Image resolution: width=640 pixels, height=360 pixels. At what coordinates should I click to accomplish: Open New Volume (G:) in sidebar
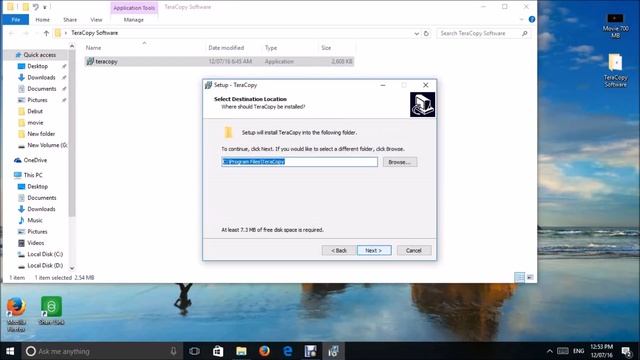47,145
